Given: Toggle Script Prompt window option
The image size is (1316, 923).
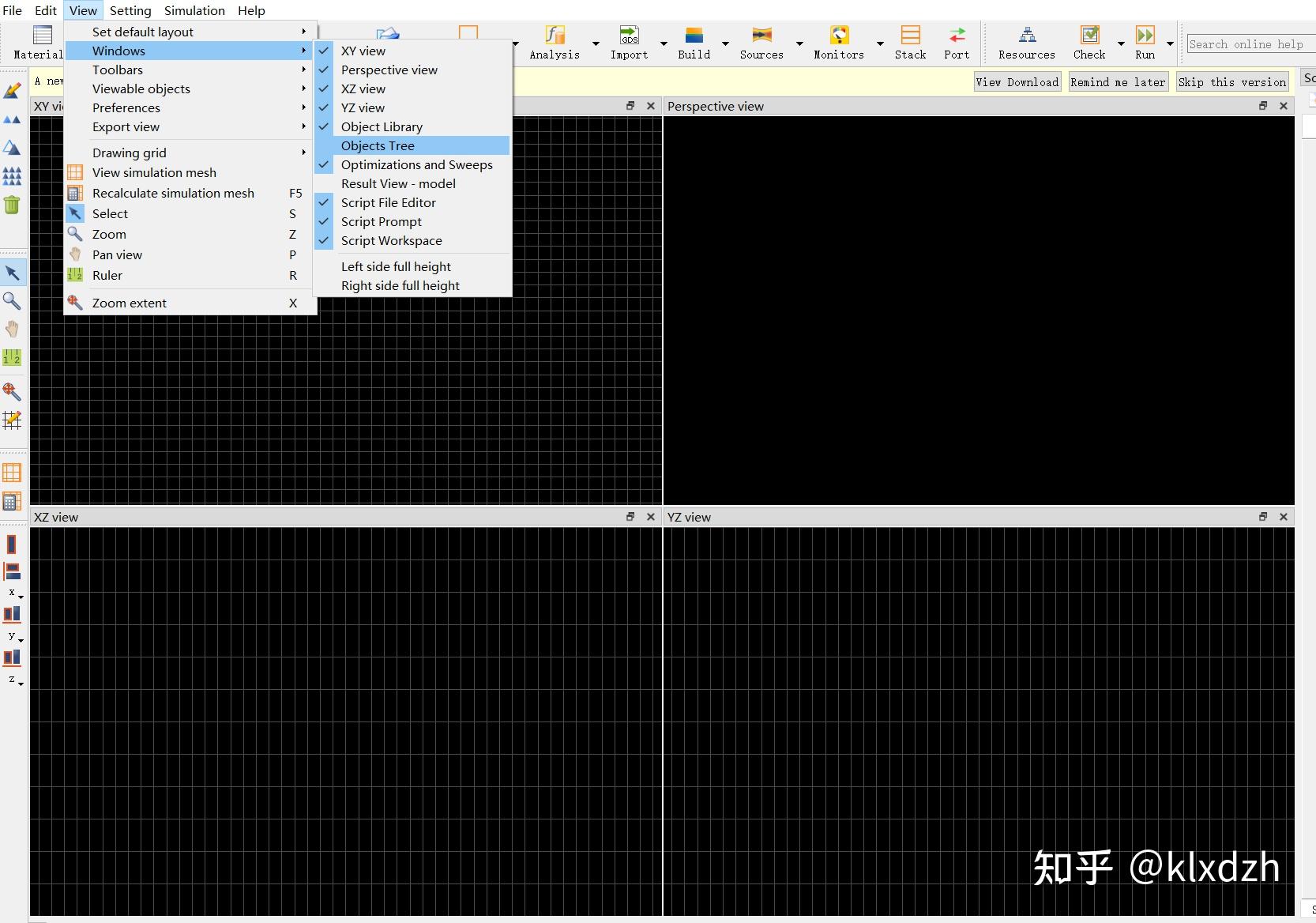Looking at the screenshot, I should (x=412, y=221).
